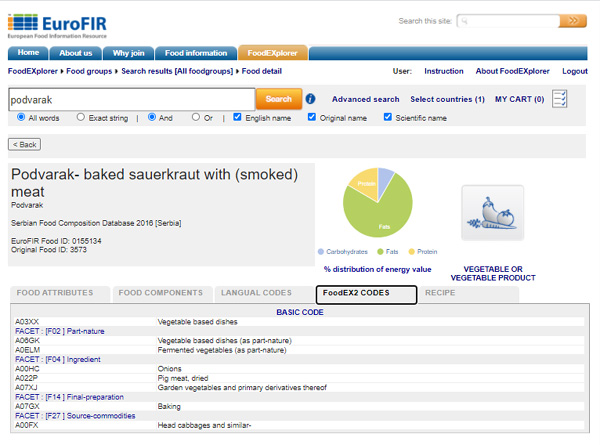Click the food search field containing podvarak
The height and width of the screenshot is (445, 600).
click(x=132, y=99)
